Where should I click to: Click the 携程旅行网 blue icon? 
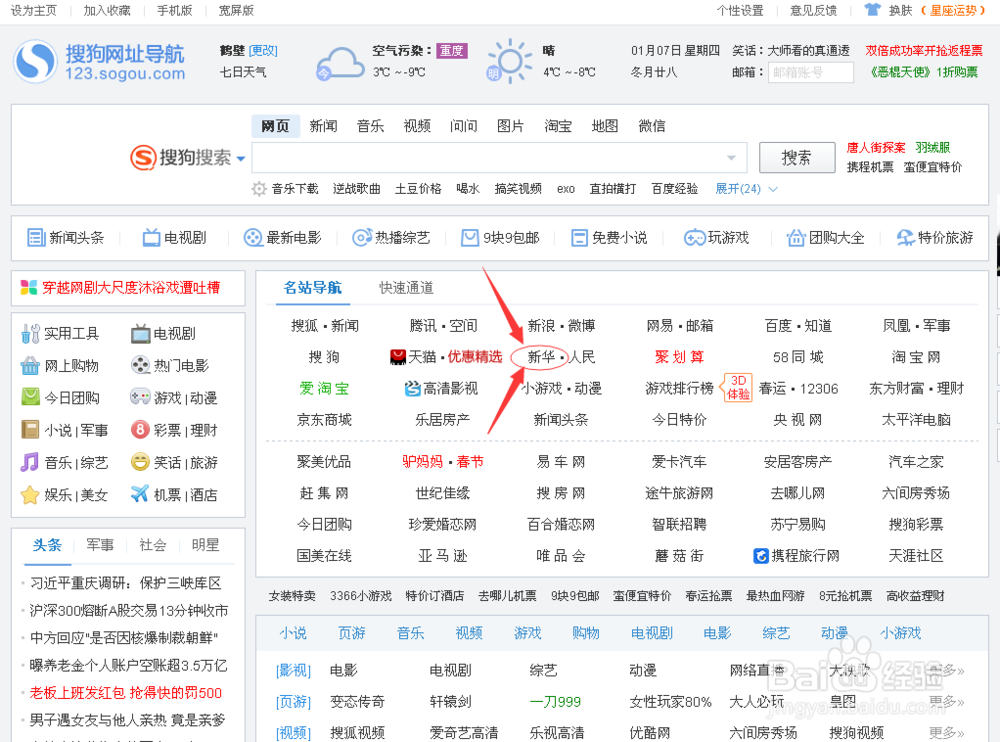tap(761, 556)
